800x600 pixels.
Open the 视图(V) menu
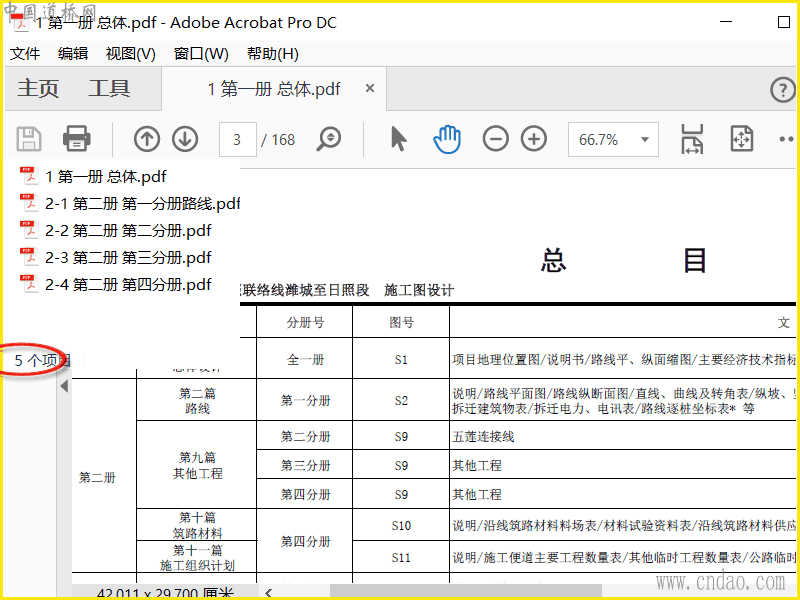click(x=131, y=54)
